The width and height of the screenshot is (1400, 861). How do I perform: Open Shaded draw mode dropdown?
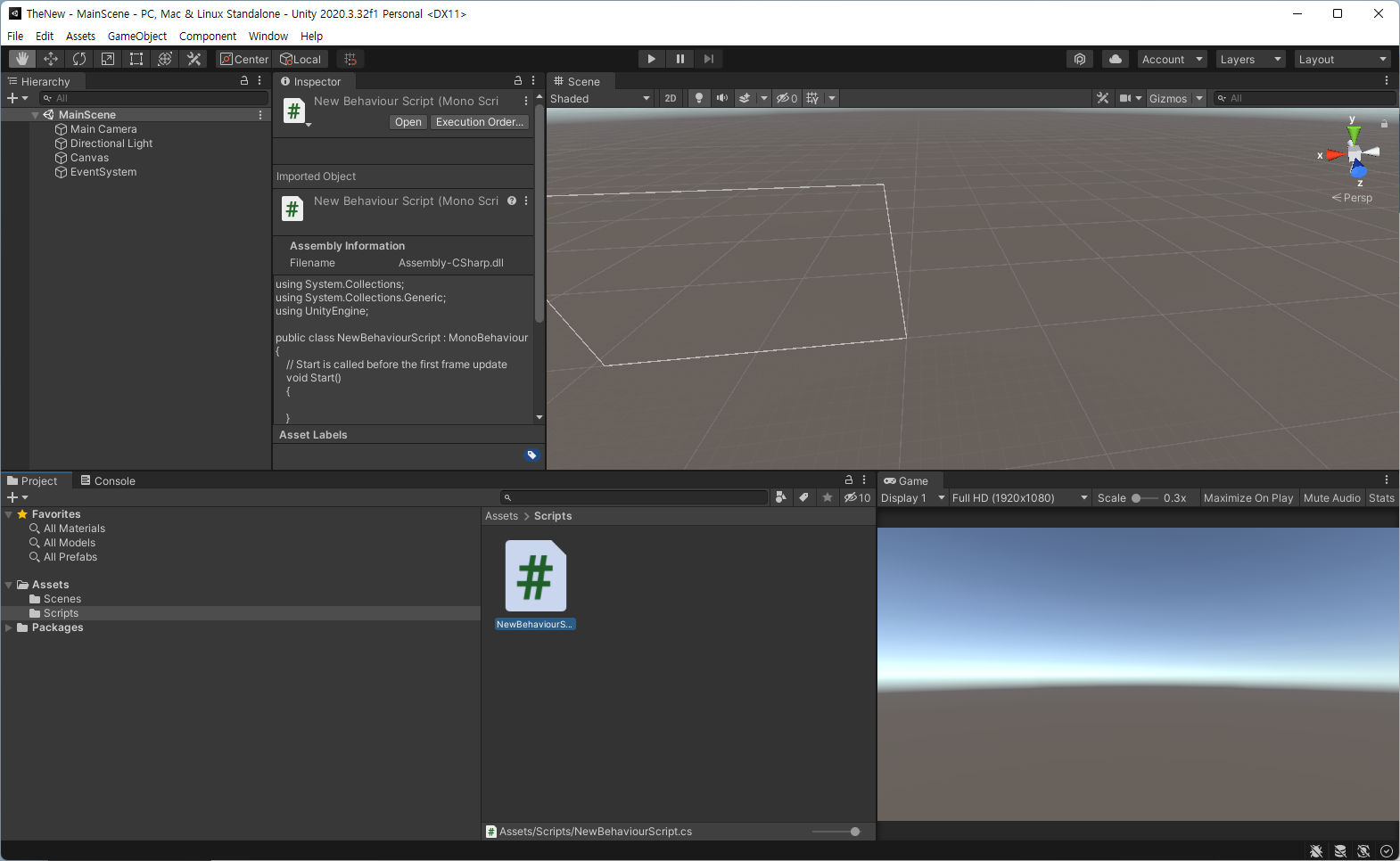[x=601, y=98]
